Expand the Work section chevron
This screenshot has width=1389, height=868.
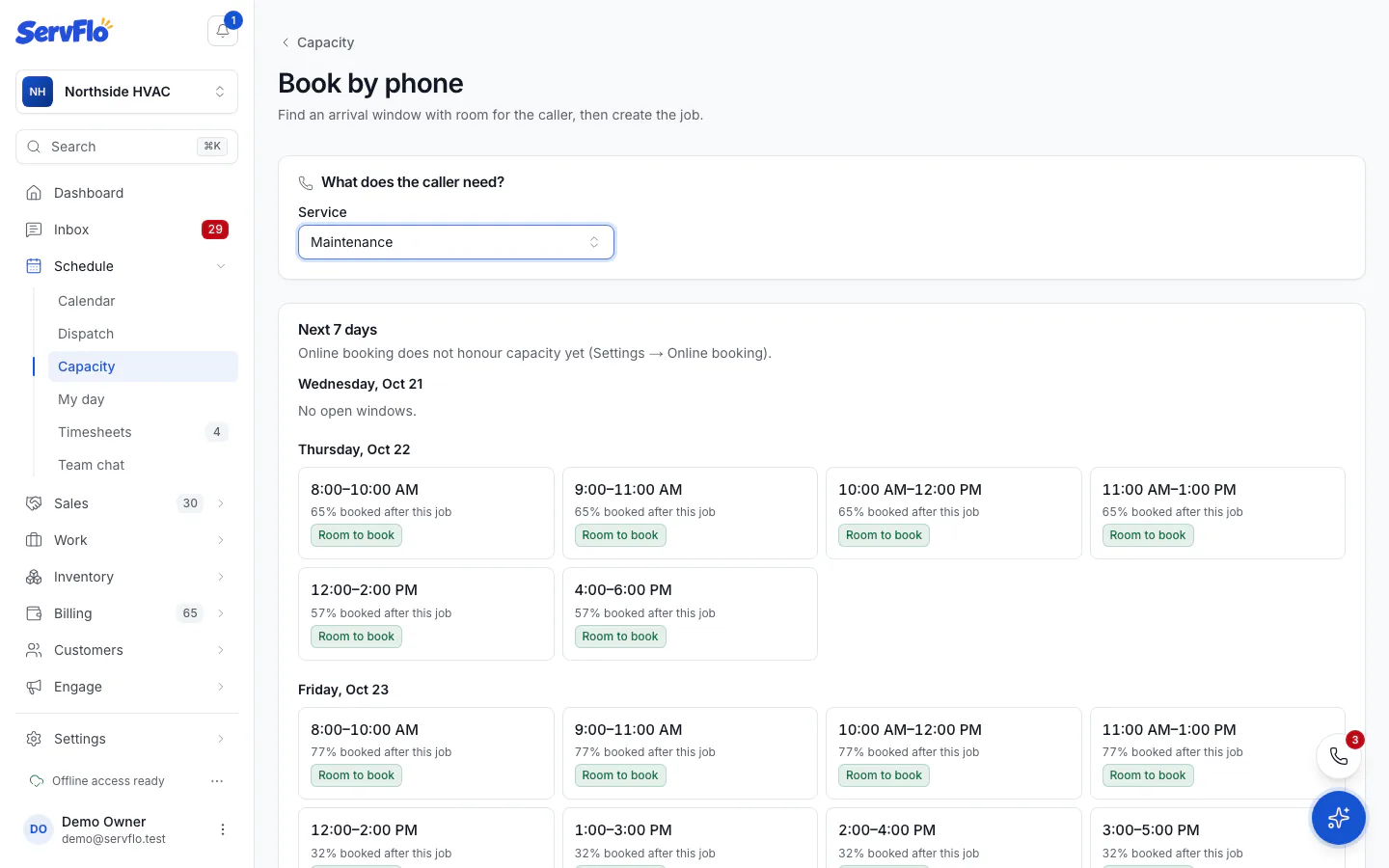(x=221, y=540)
